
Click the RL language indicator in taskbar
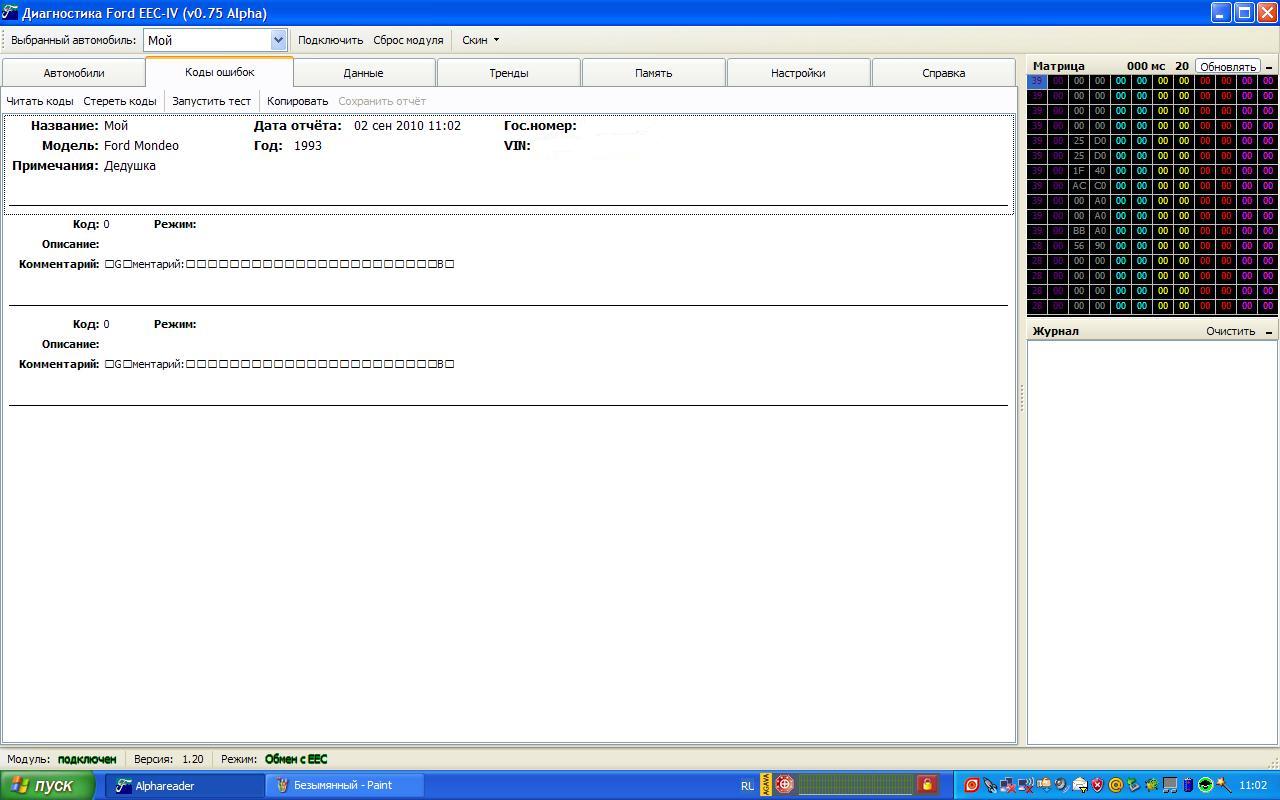click(x=747, y=786)
